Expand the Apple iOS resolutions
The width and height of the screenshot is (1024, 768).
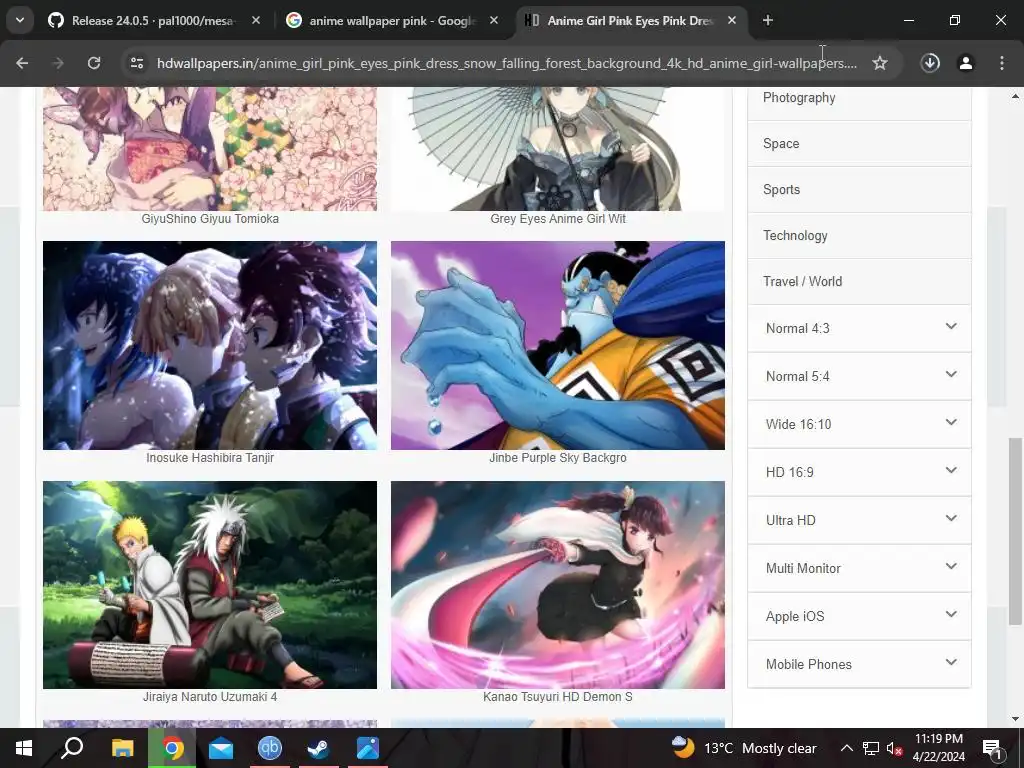click(859, 616)
